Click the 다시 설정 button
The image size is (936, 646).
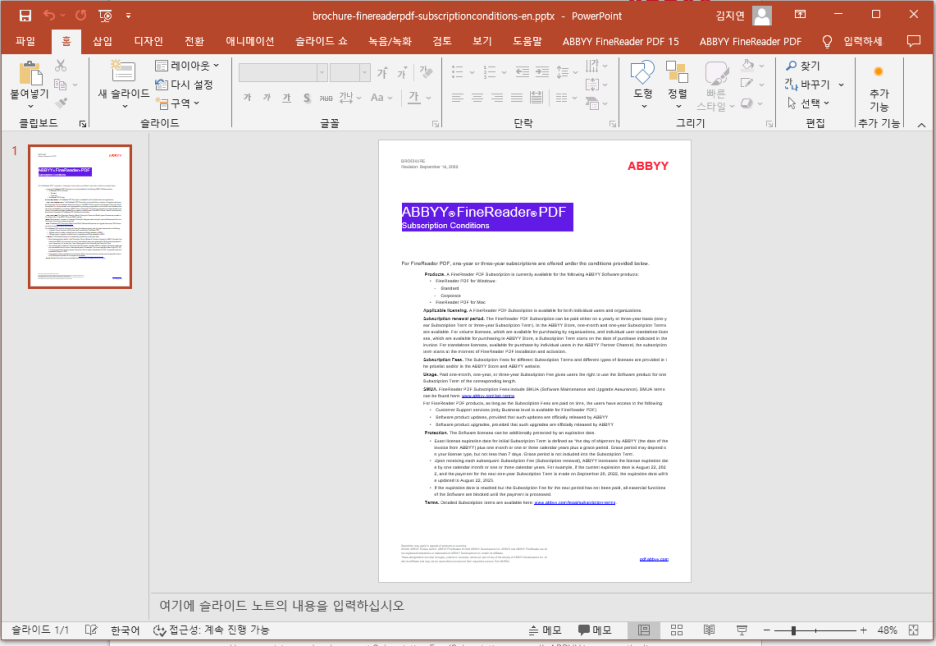click(184, 84)
